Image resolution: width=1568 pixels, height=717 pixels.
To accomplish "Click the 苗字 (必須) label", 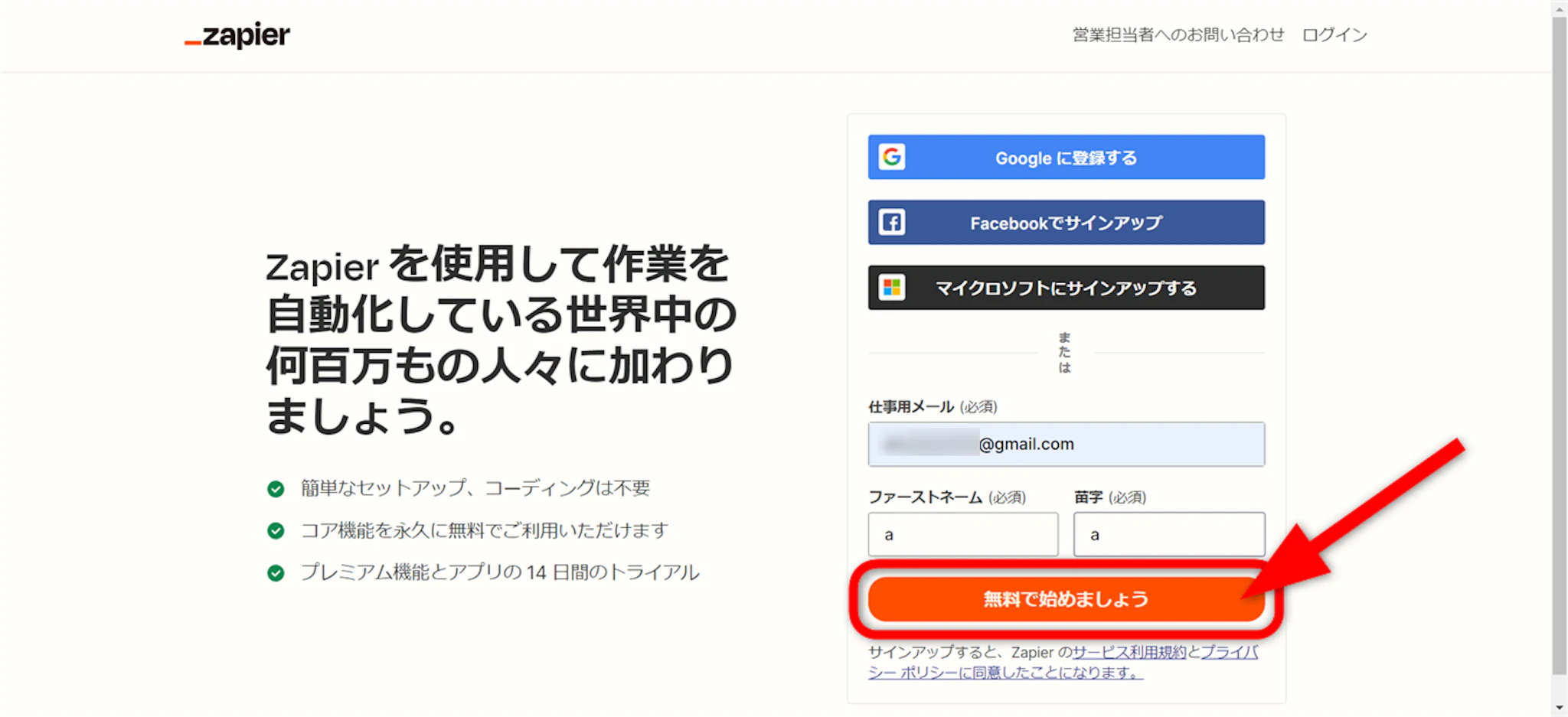I will click(1110, 497).
